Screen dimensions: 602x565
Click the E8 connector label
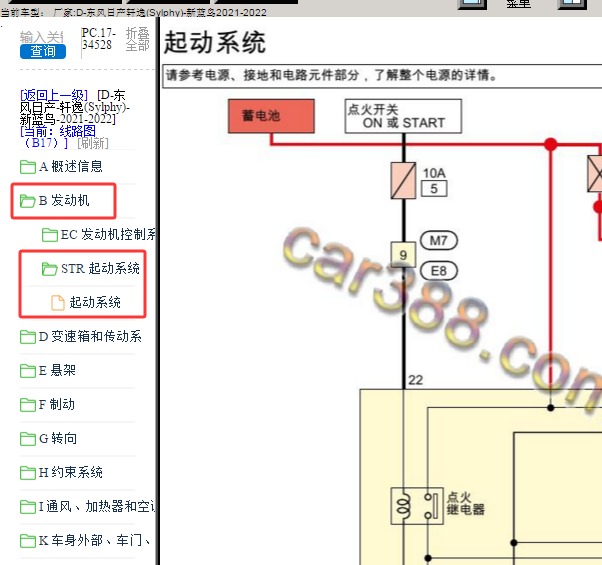[438, 271]
